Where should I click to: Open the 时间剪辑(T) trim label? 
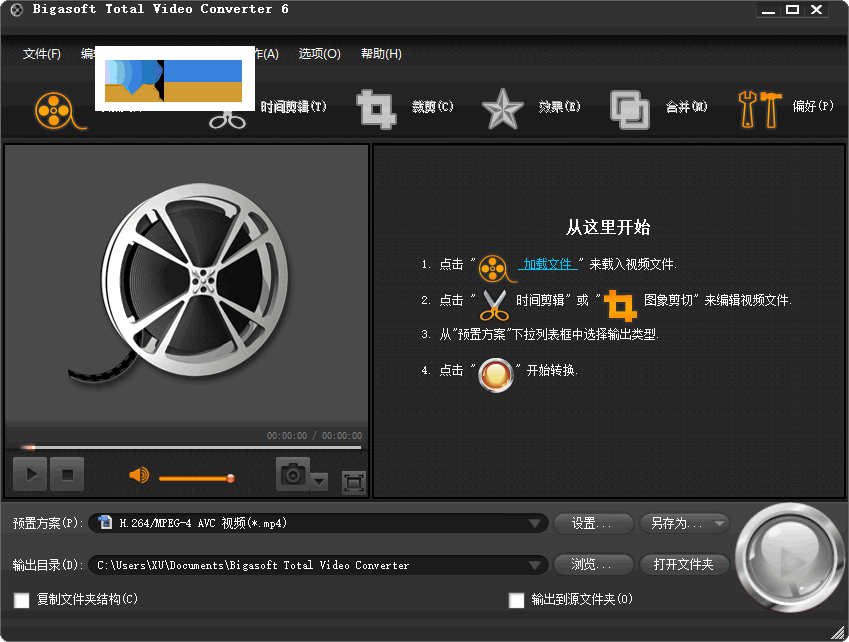click(x=294, y=107)
